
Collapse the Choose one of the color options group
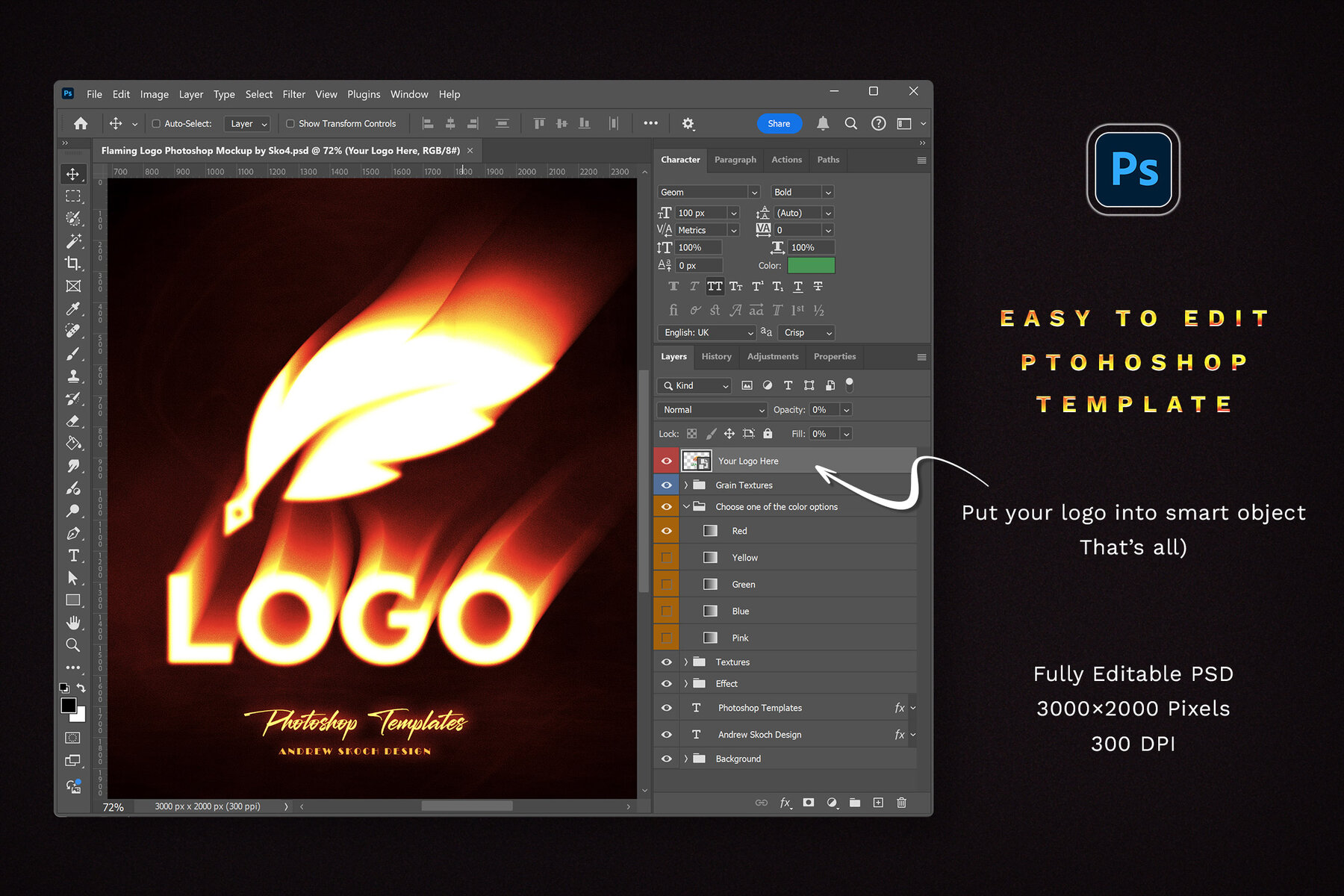686,506
